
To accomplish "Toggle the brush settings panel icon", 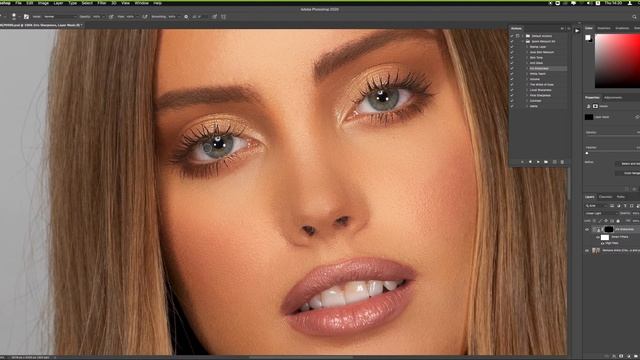I will coord(26,17).
